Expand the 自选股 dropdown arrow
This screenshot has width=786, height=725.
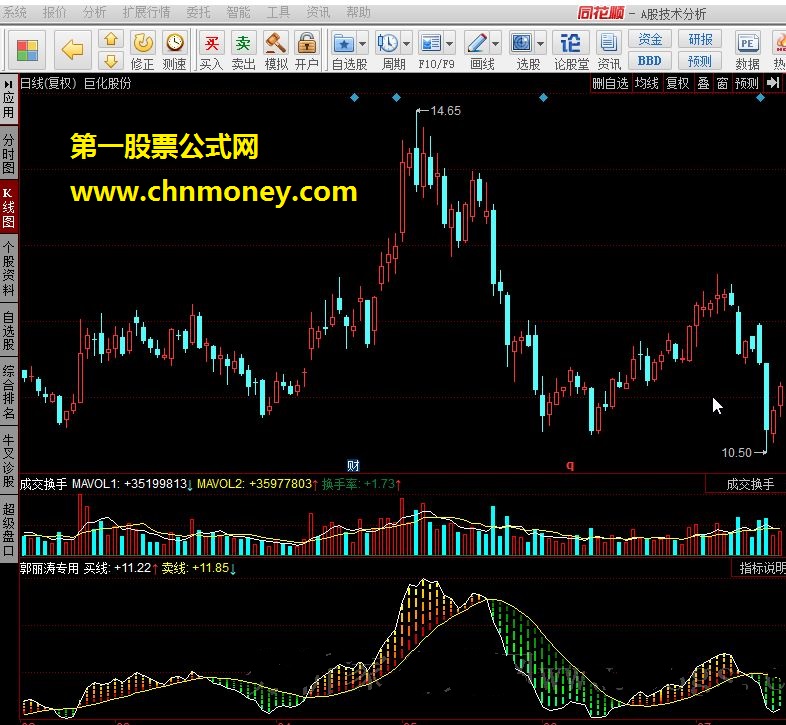[362, 44]
